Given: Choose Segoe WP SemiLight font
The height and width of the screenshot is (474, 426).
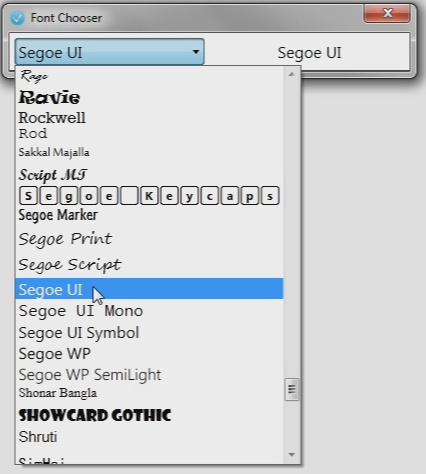Looking at the screenshot, I should [x=149, y=375].
